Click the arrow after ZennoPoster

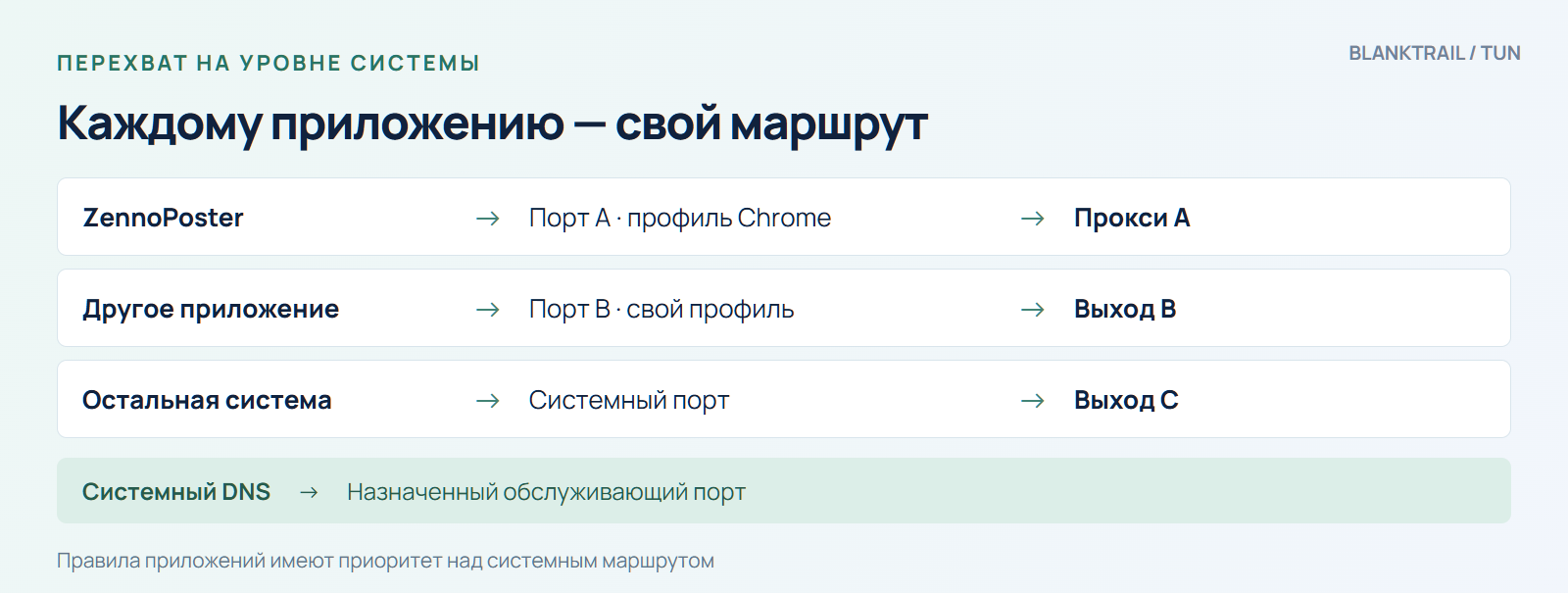pos(487,219)
